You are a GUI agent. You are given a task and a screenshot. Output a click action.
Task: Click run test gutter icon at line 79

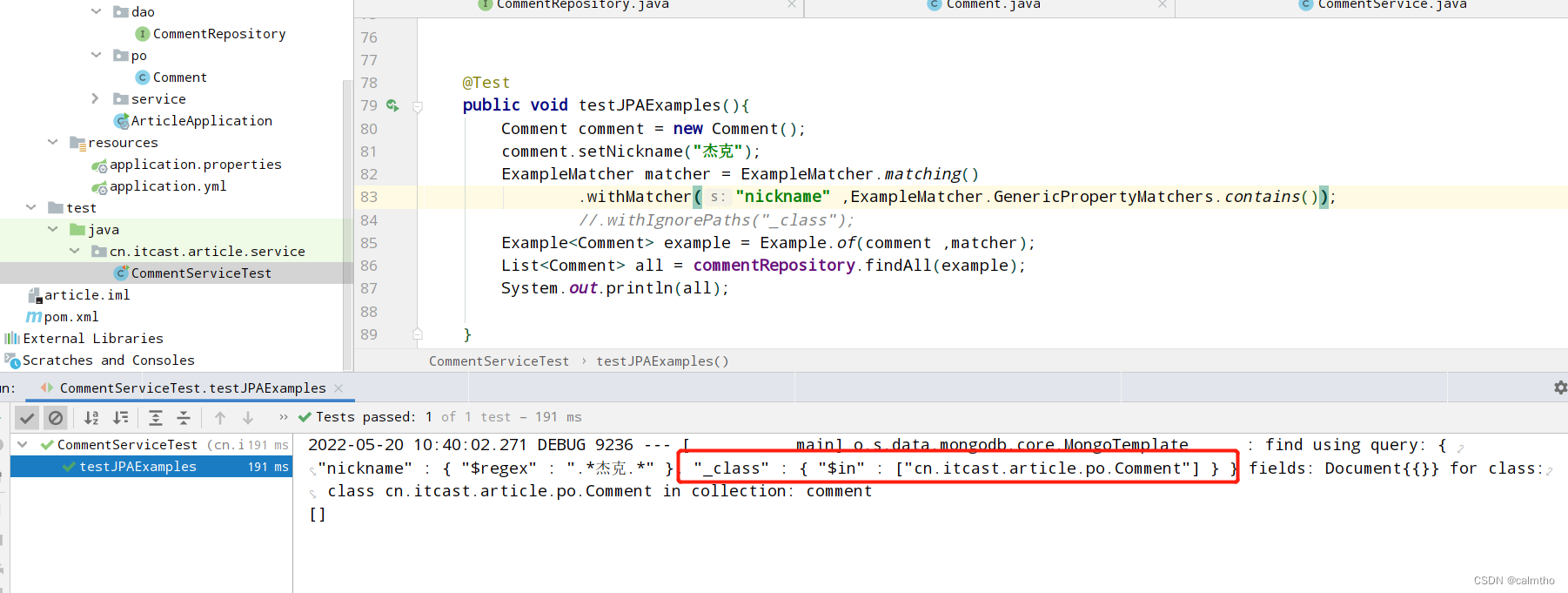click(392, 105)
